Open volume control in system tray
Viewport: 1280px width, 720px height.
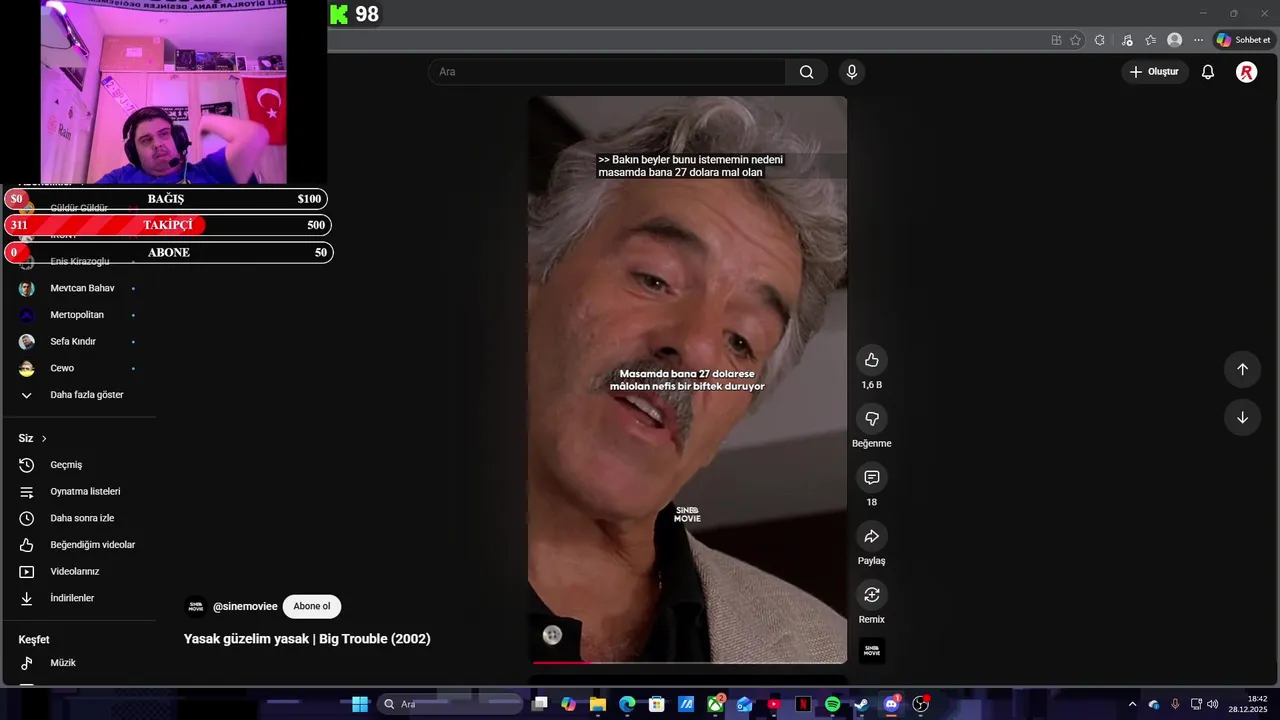point(1213,704)
